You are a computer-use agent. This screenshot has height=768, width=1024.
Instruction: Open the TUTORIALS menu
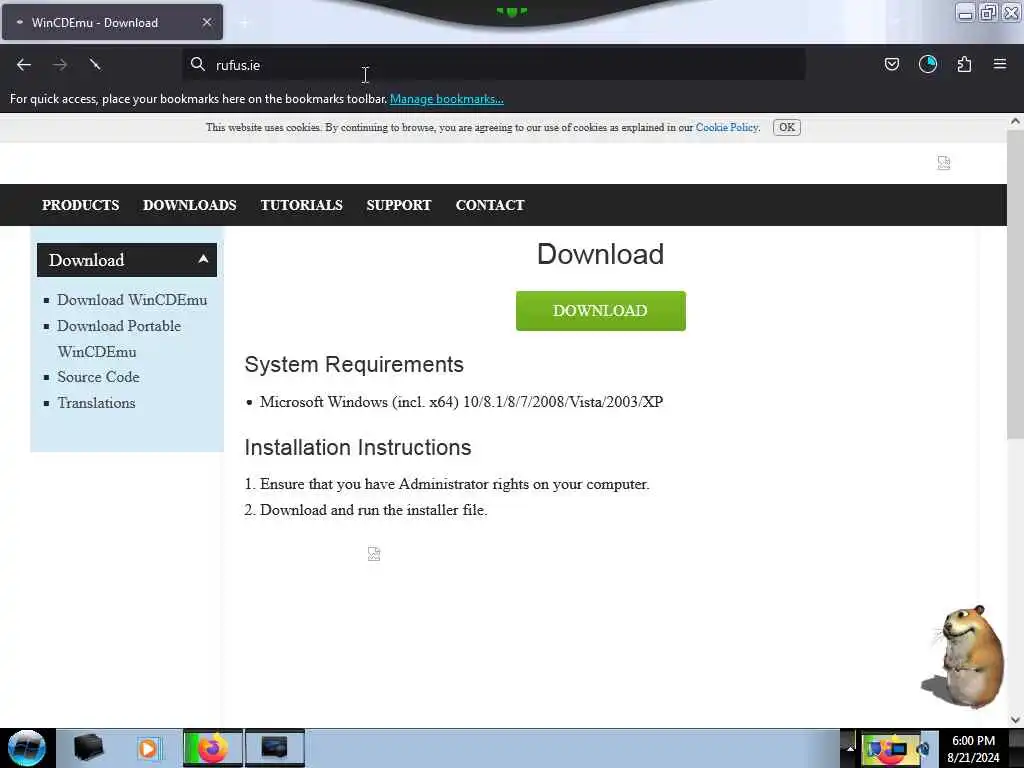(x=301, y=205)
